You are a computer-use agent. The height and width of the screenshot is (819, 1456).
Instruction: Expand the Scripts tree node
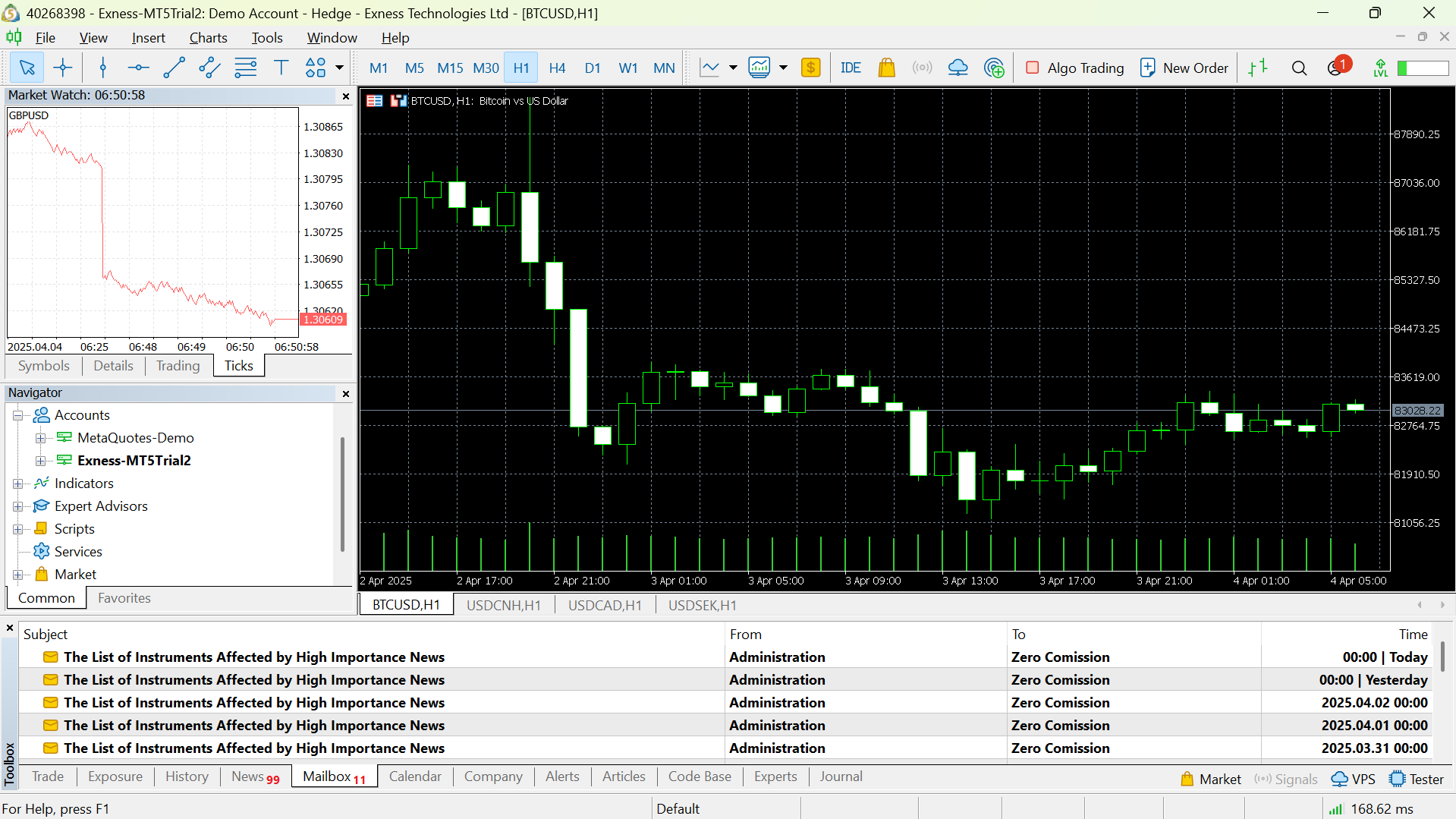17,529
